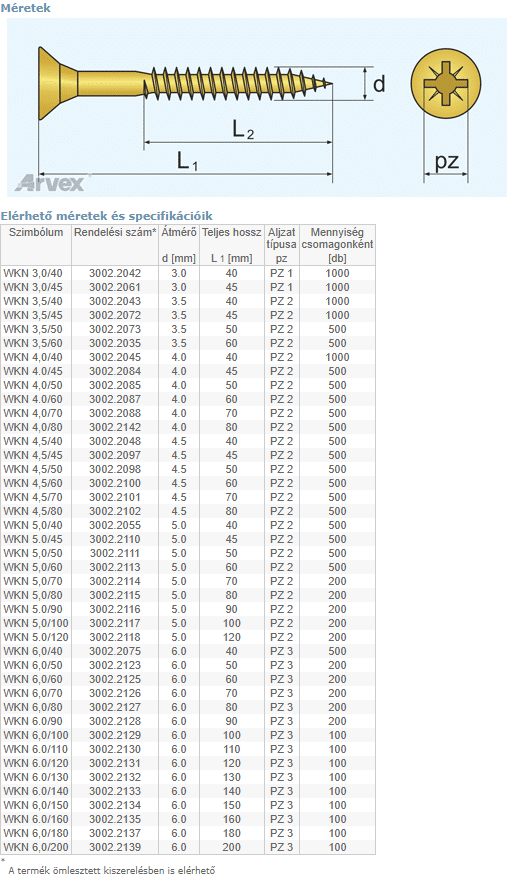Select the WKN 6,0/200 last row
Screen dimensions: 516x883
tap(188, 847)
